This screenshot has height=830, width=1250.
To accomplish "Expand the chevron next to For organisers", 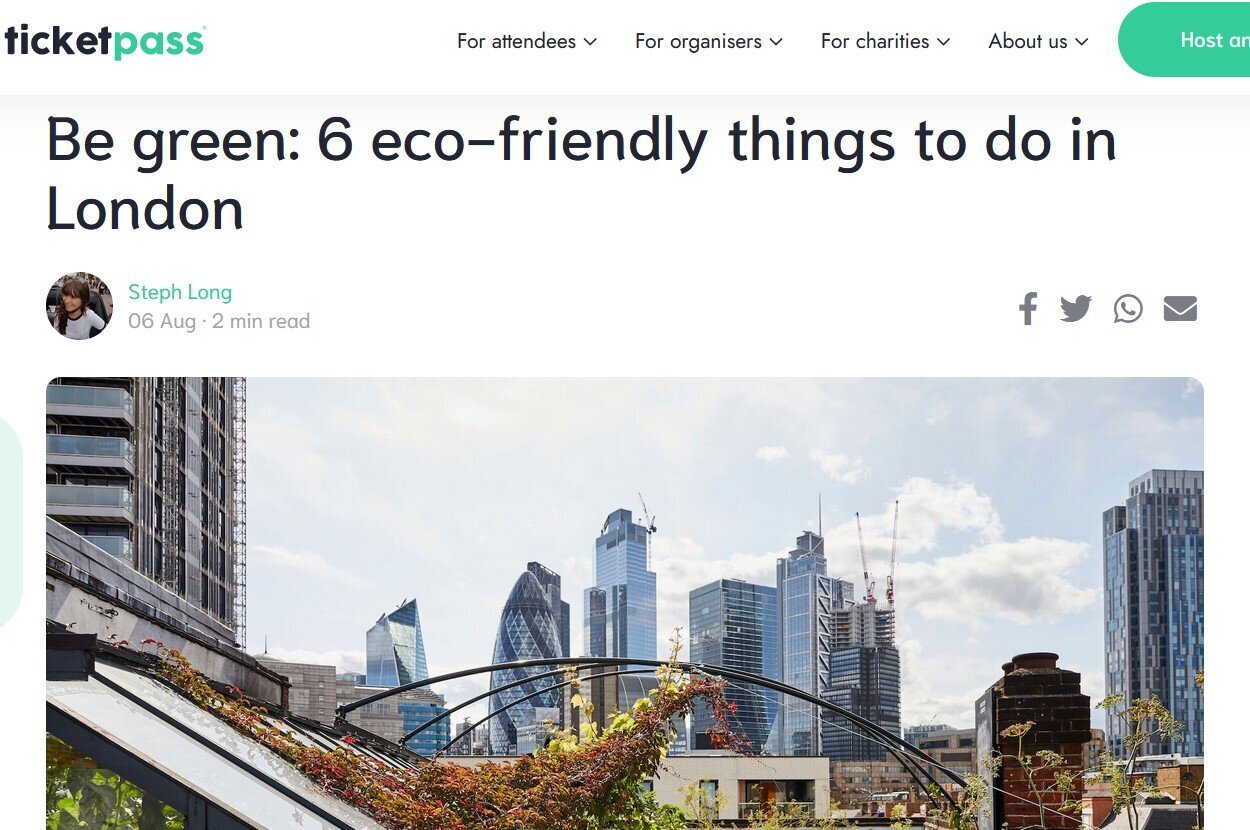I will [x=776, y=42].
